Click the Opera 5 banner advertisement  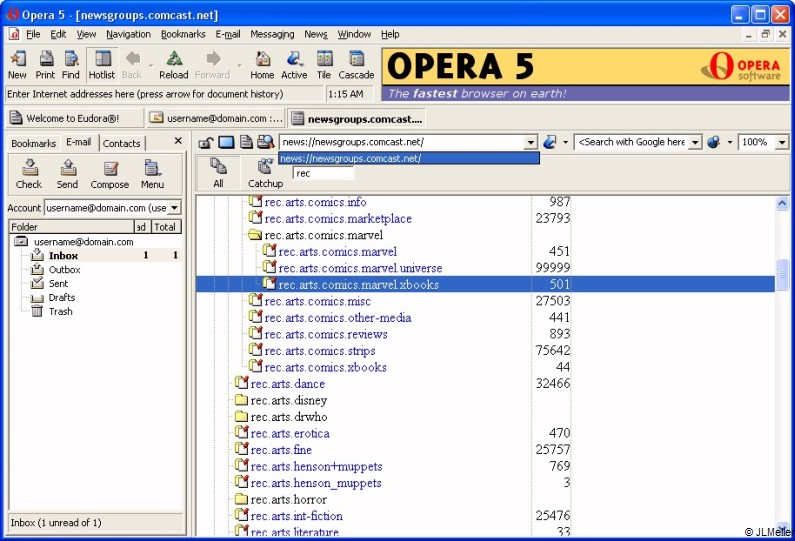coord(586,75)
